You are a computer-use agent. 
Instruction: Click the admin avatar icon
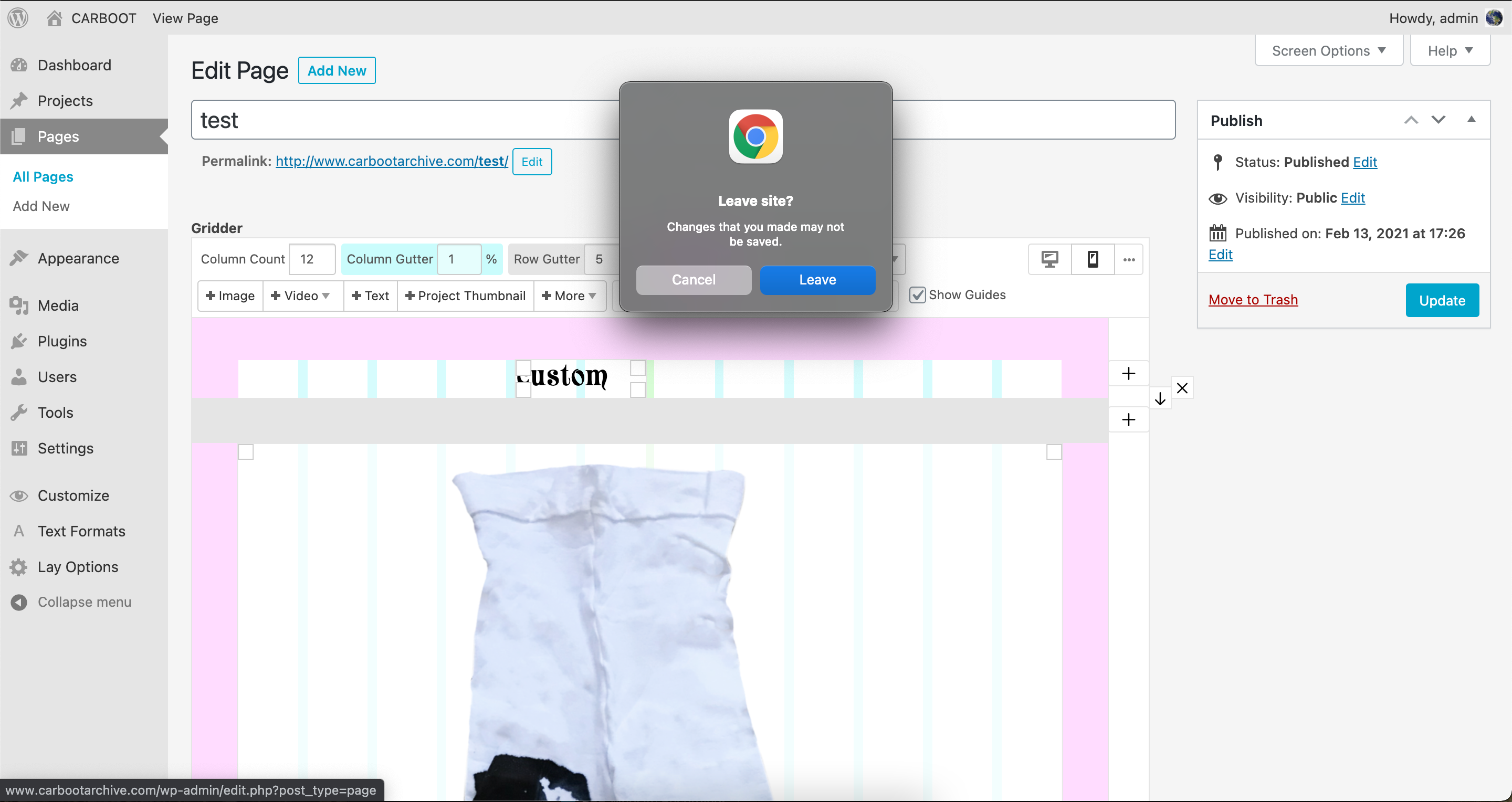point(1494,18)
